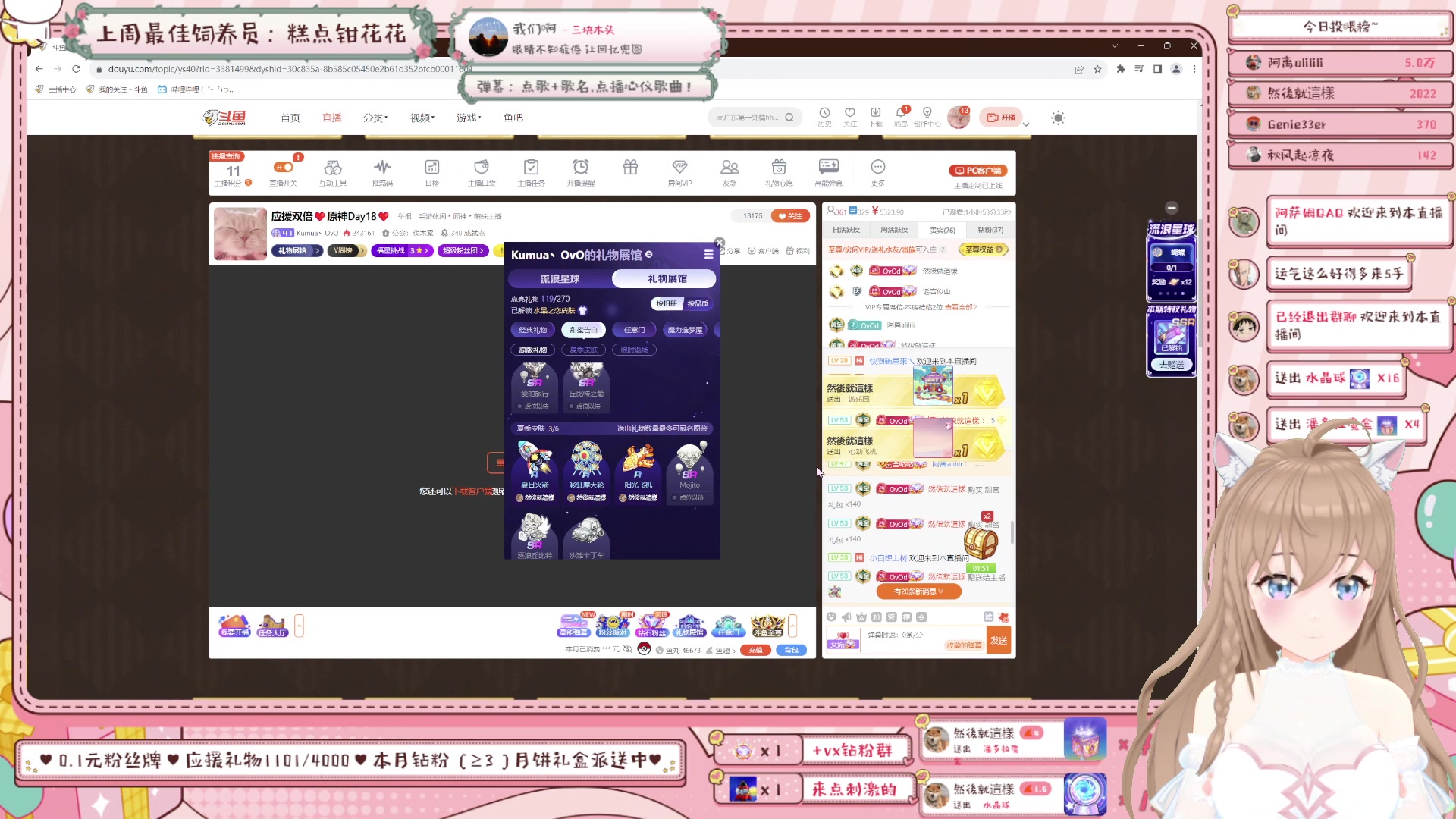The image size is (1456, 819).
Task: Open download icon in Douyu header
Action: coord(875,113)
